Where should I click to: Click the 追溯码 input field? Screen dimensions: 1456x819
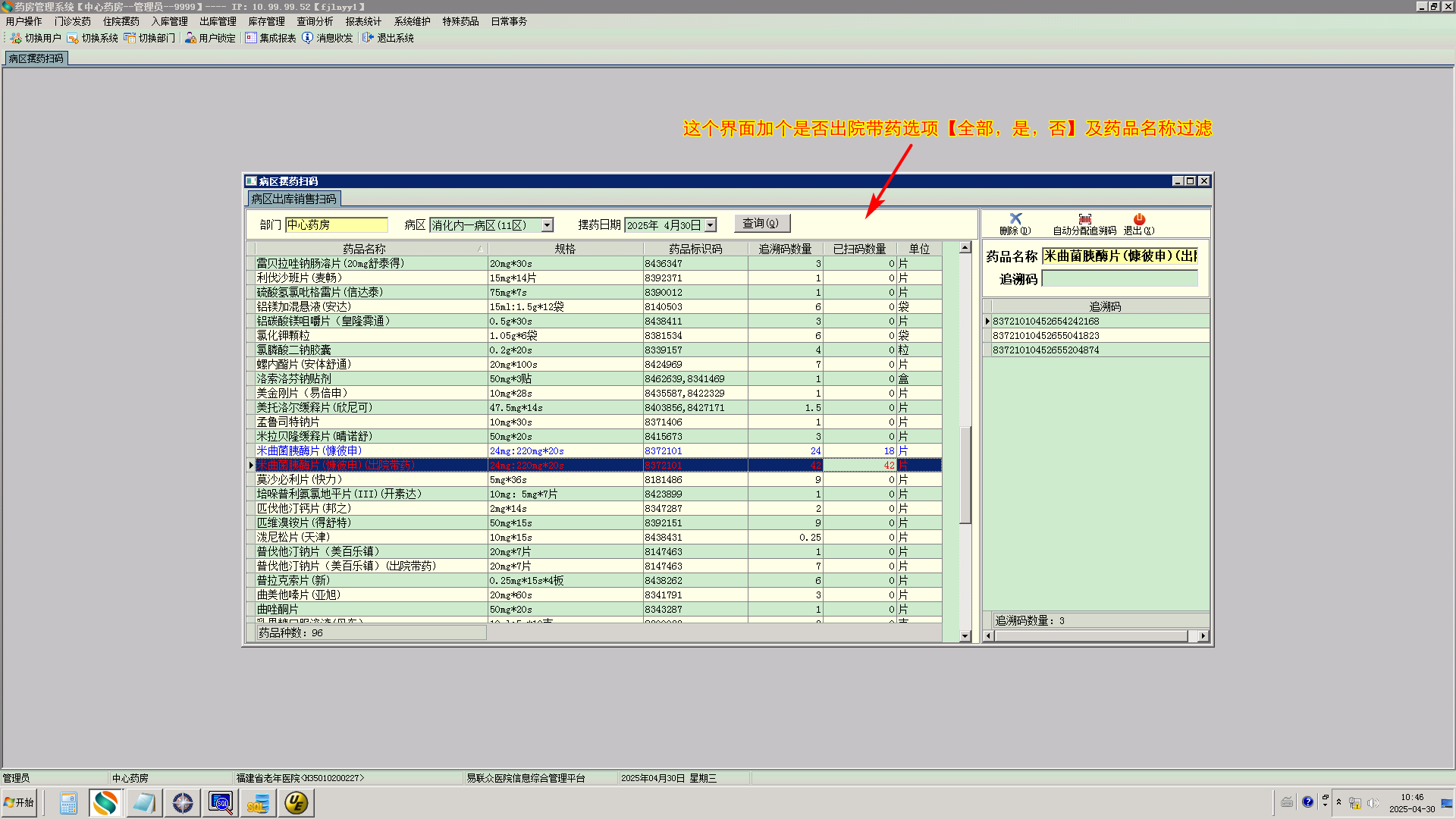[1119, 279]
